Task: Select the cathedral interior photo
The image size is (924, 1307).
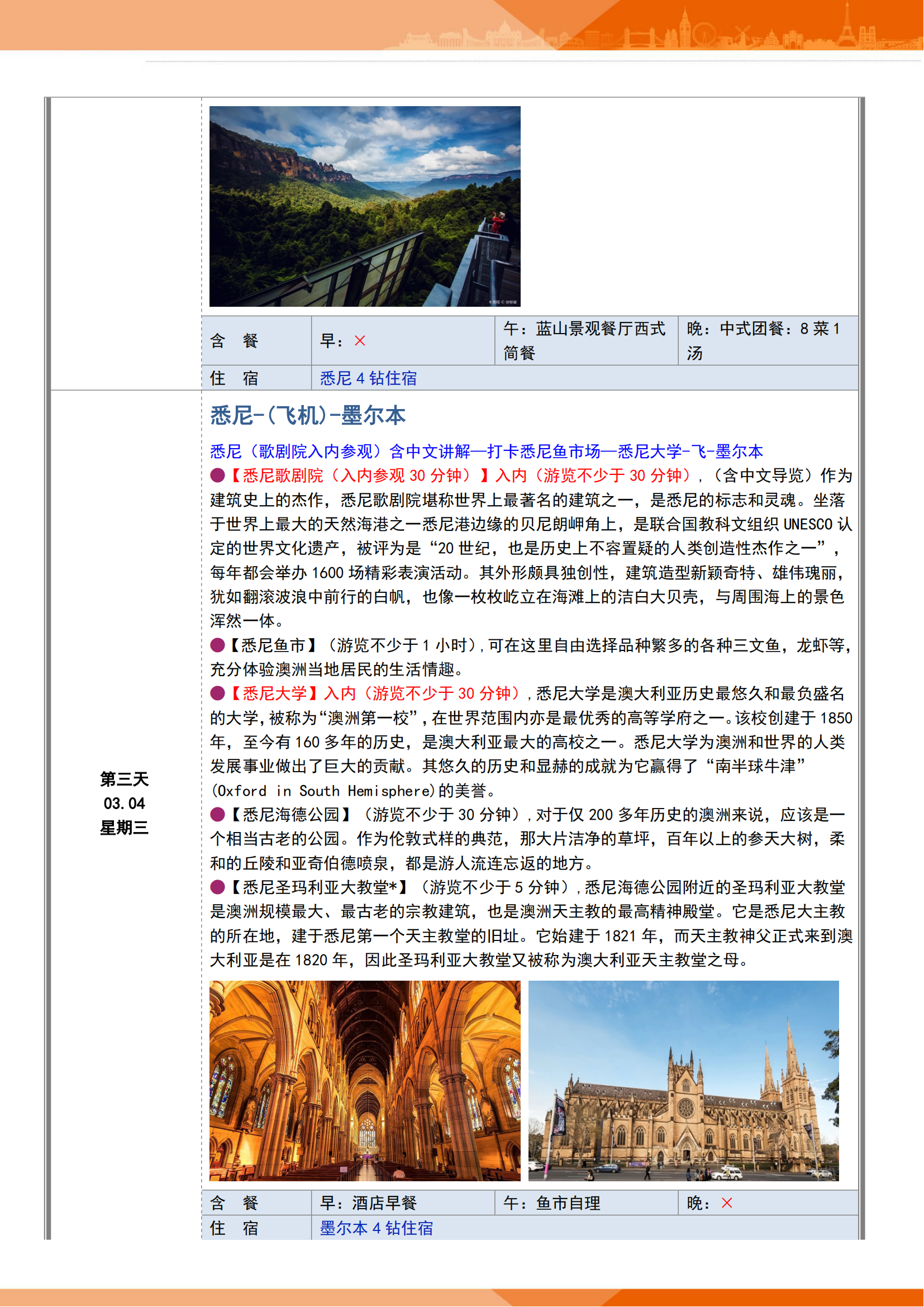Action: coord(365,1081)
